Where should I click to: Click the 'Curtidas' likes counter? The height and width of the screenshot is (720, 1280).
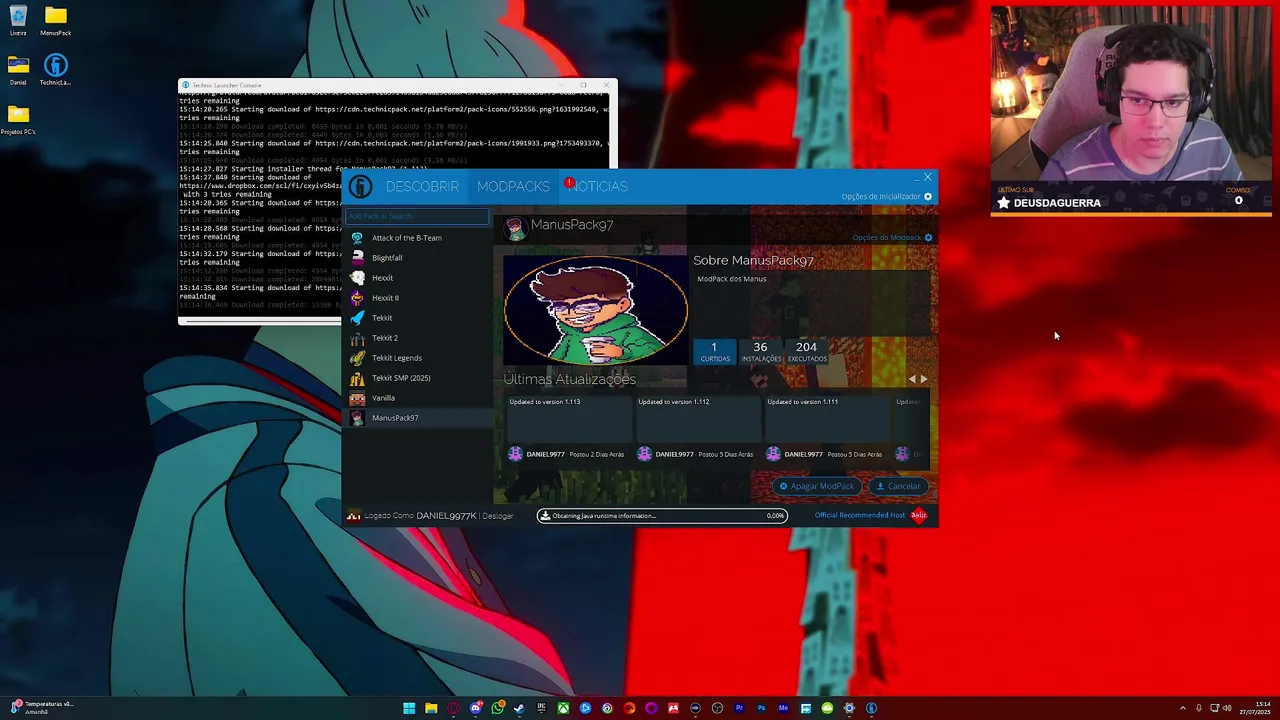point(714,351)
